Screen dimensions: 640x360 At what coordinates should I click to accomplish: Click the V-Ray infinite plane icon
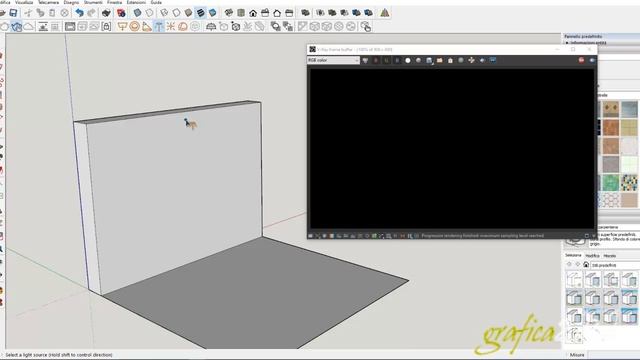pos(211,27)
